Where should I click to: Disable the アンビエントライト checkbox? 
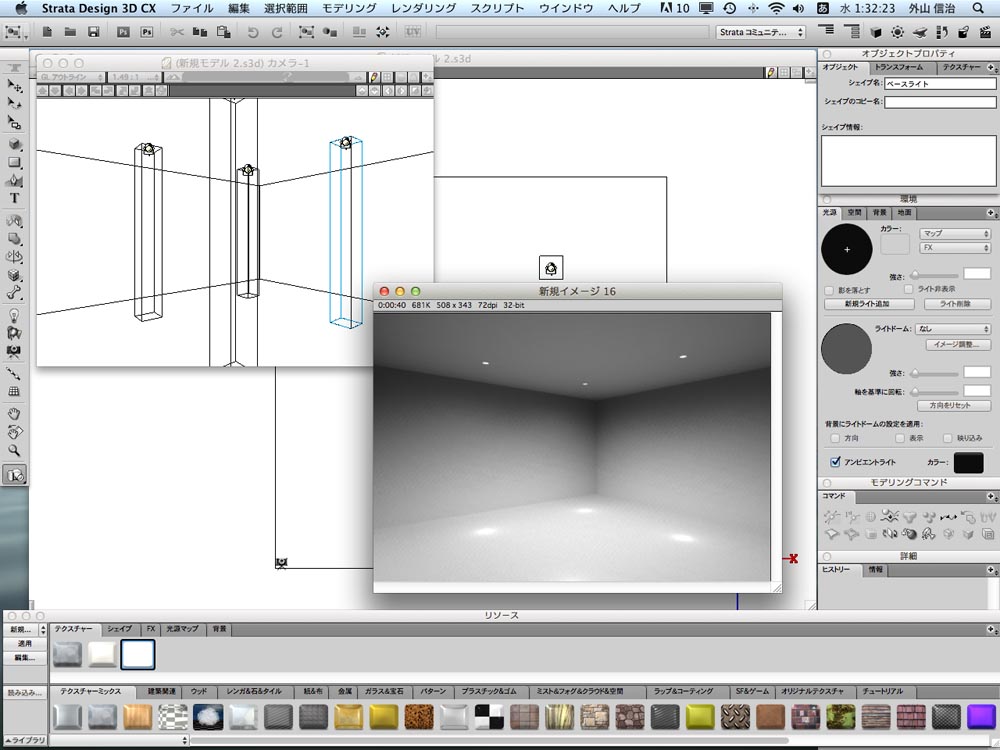836,463
